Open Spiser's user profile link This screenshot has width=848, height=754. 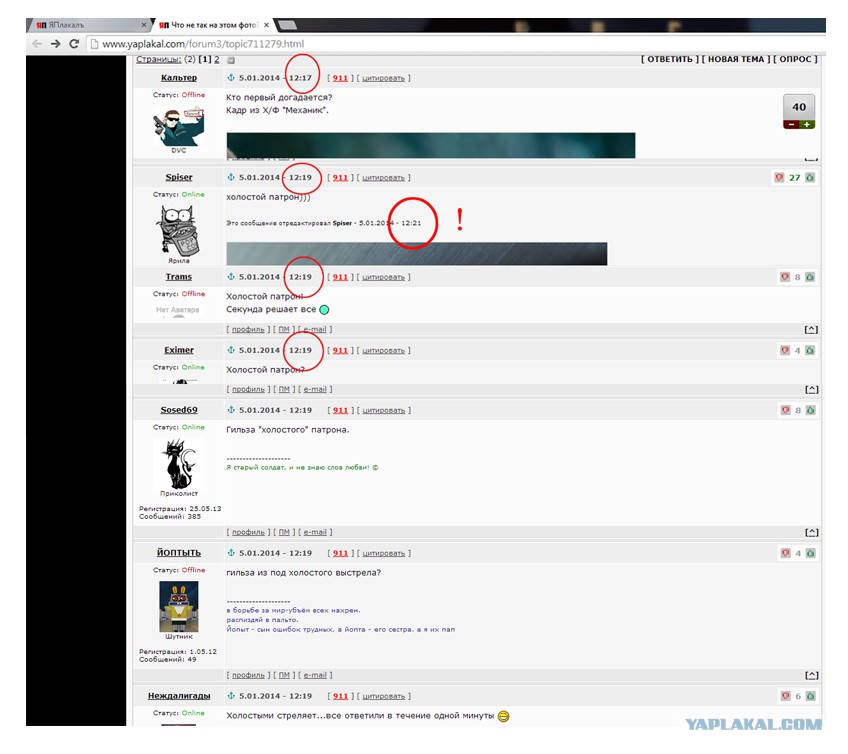[x=178, y=177]
